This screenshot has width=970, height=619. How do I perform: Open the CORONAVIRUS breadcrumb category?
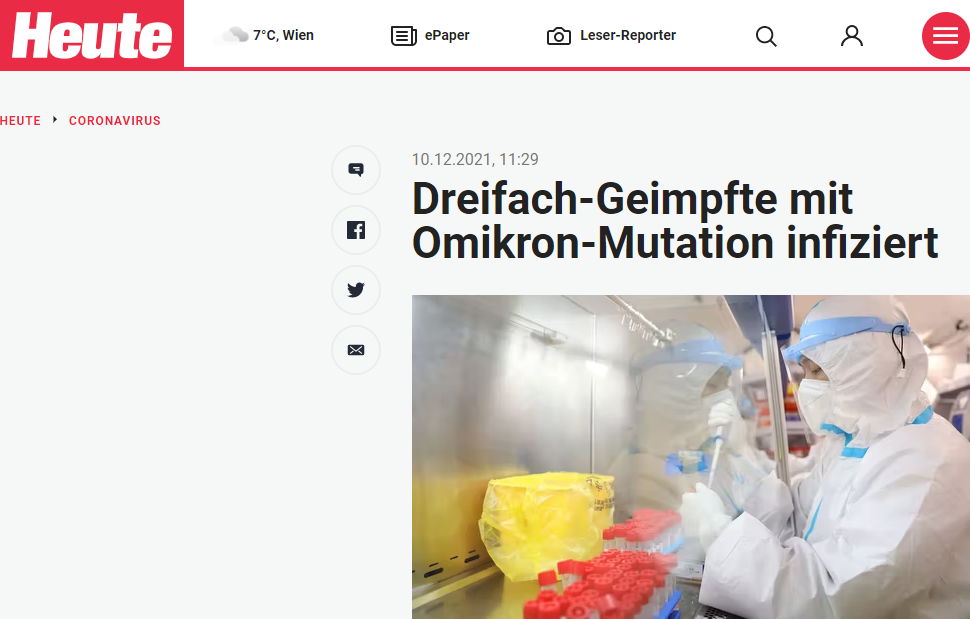coord(114,121)
